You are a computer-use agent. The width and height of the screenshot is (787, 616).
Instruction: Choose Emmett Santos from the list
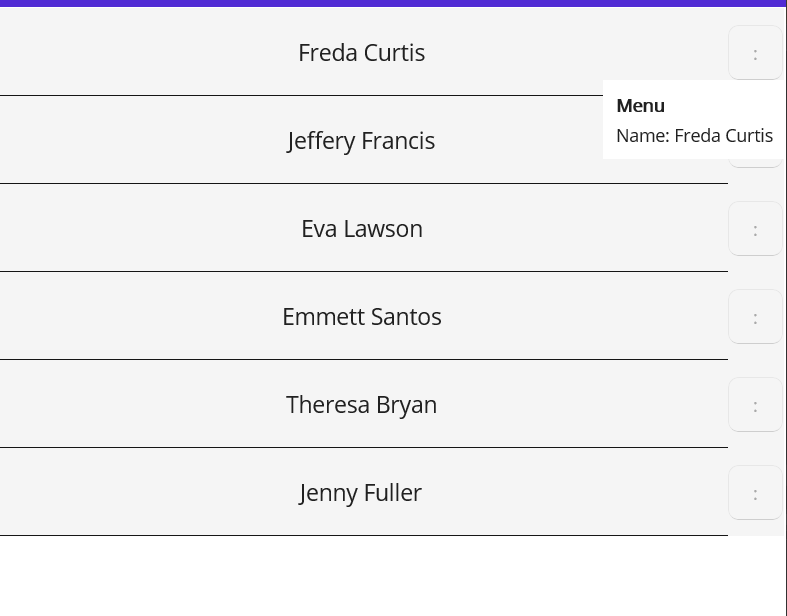[361, 317]
